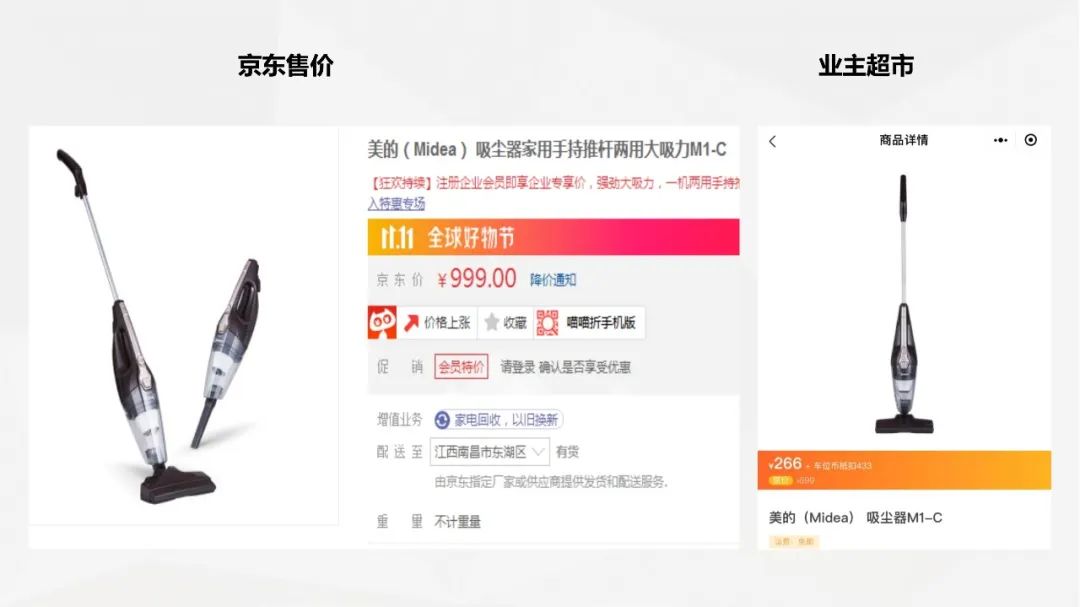Screen dimensions: 1080x607
Task: Tap the back arrow in product details
Action: pos(772,141)
